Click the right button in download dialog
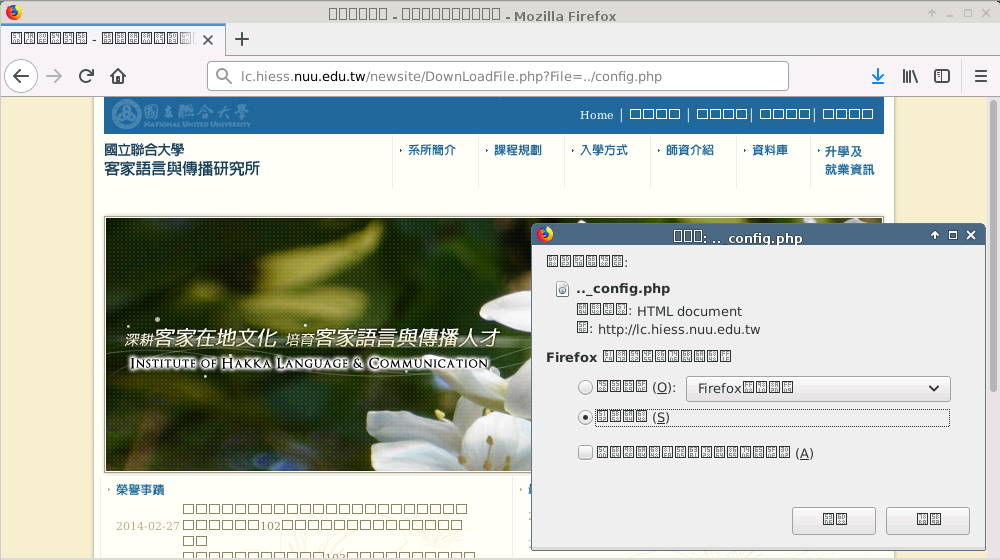Screen dimensions: 1000x560 [x=928, y=520]
